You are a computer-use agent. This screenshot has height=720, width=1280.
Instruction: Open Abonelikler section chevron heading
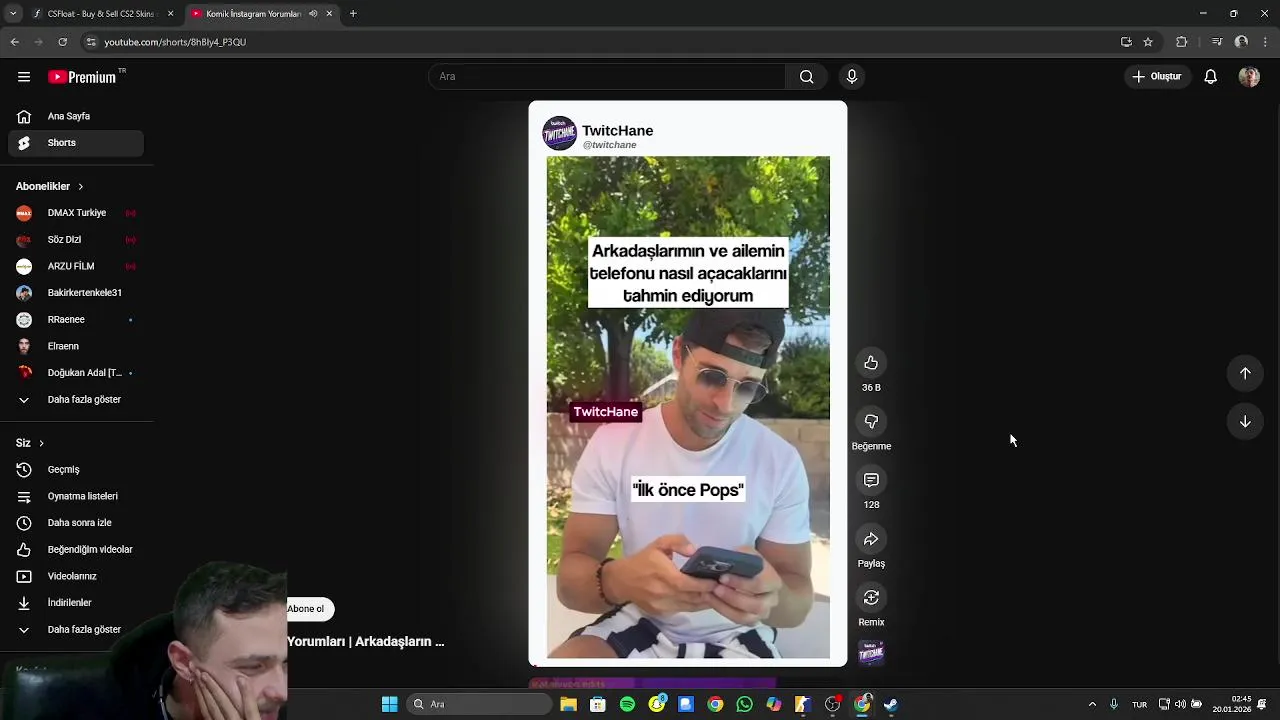[x=50, y=186]
